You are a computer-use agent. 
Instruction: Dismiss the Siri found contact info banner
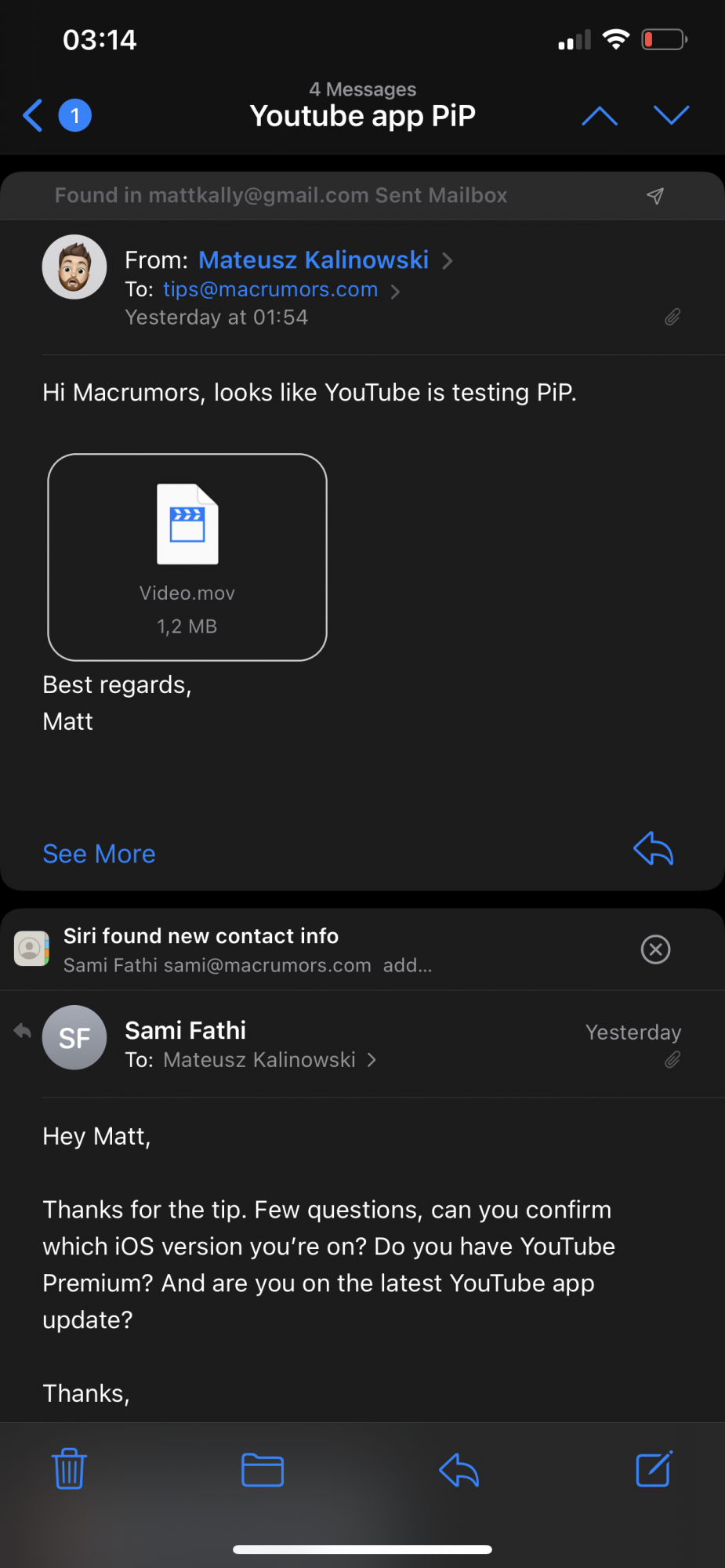[655, 949]
